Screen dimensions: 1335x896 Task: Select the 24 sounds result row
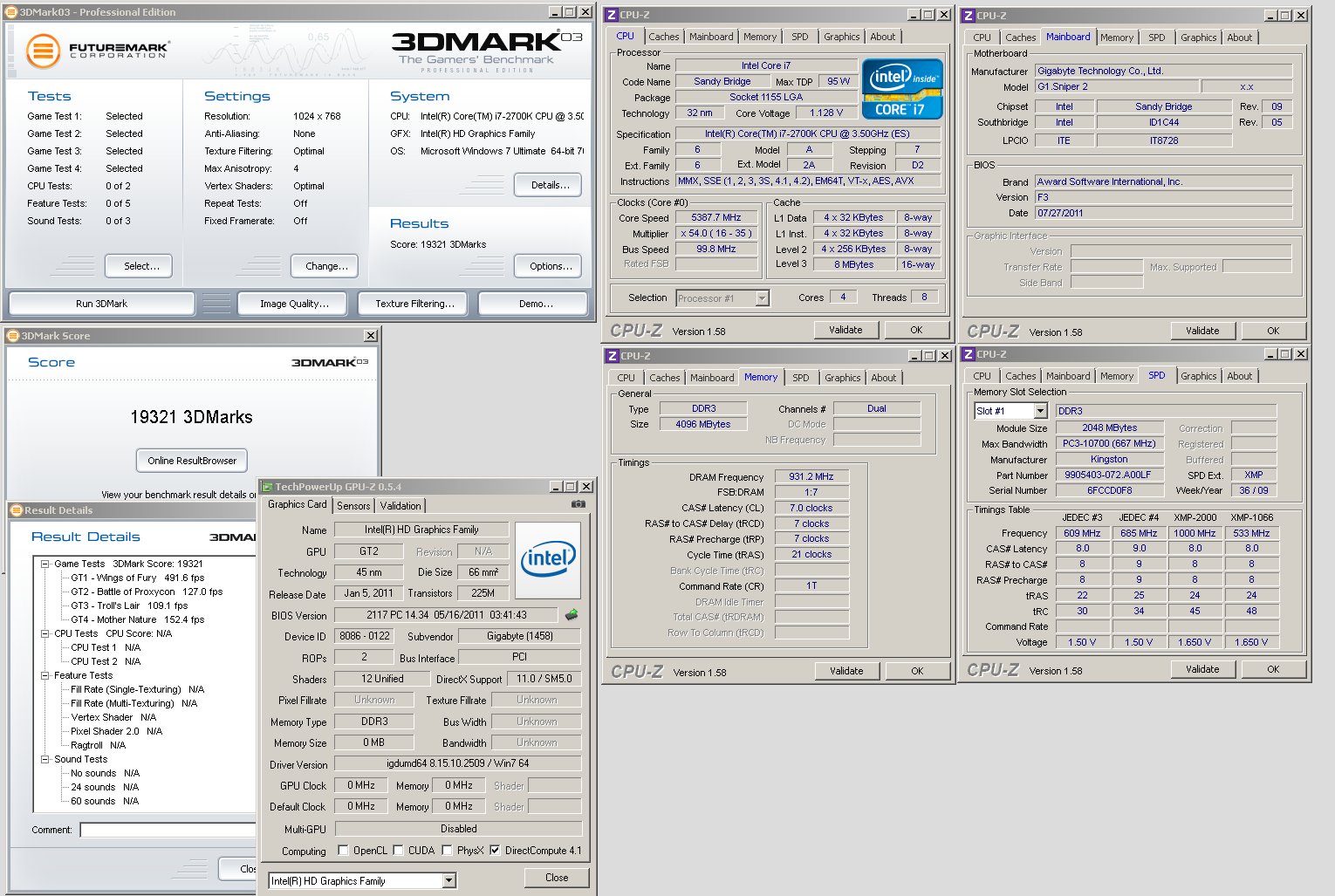105,787
